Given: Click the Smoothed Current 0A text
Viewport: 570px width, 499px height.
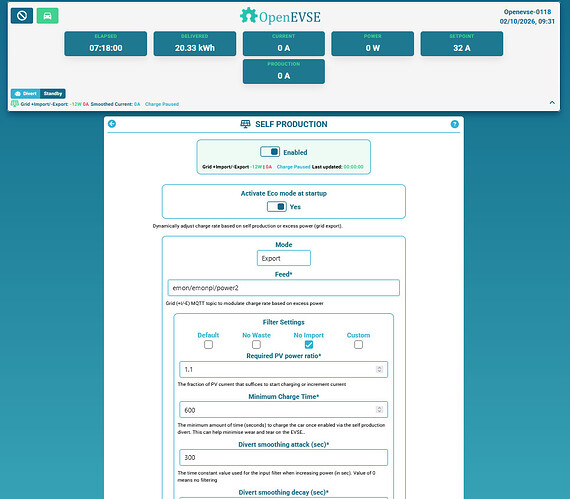Looking at the screenshot, I should [x=115, y=104].
